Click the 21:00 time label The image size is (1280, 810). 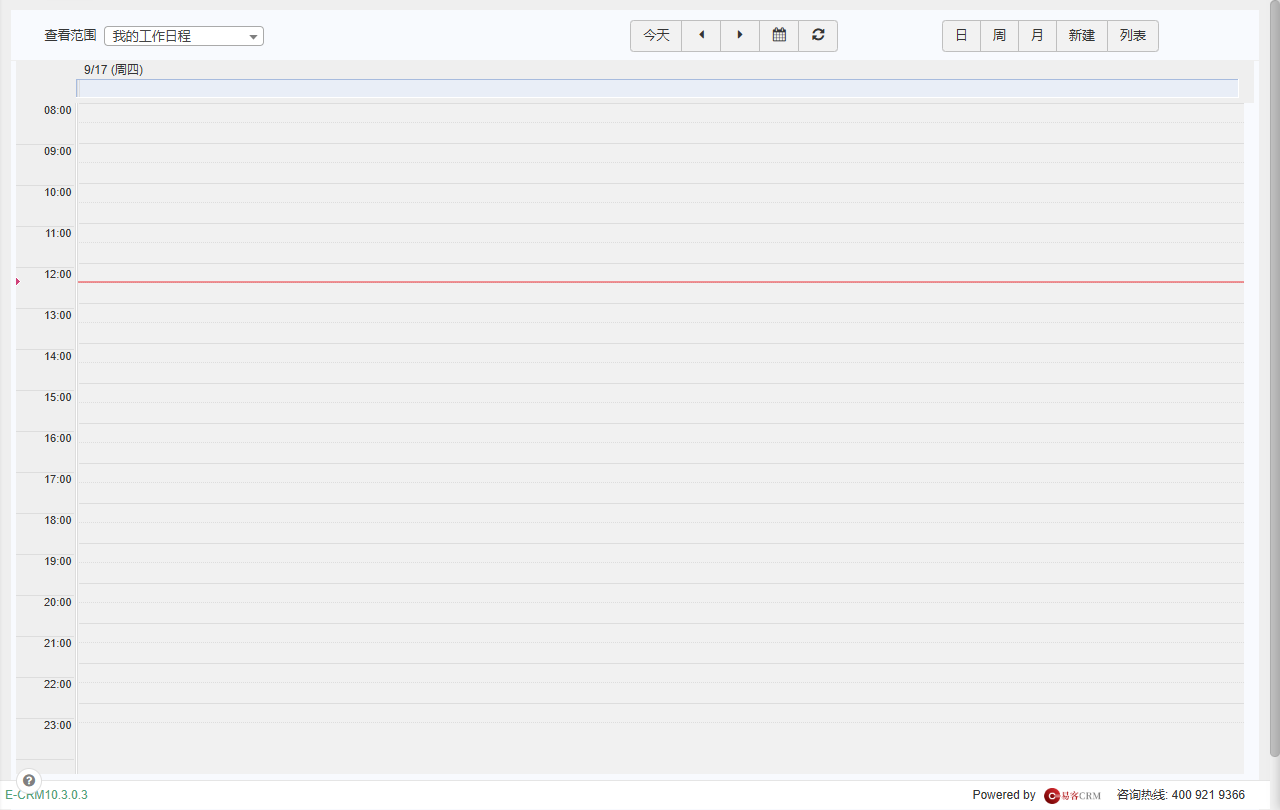click(58, 643)
